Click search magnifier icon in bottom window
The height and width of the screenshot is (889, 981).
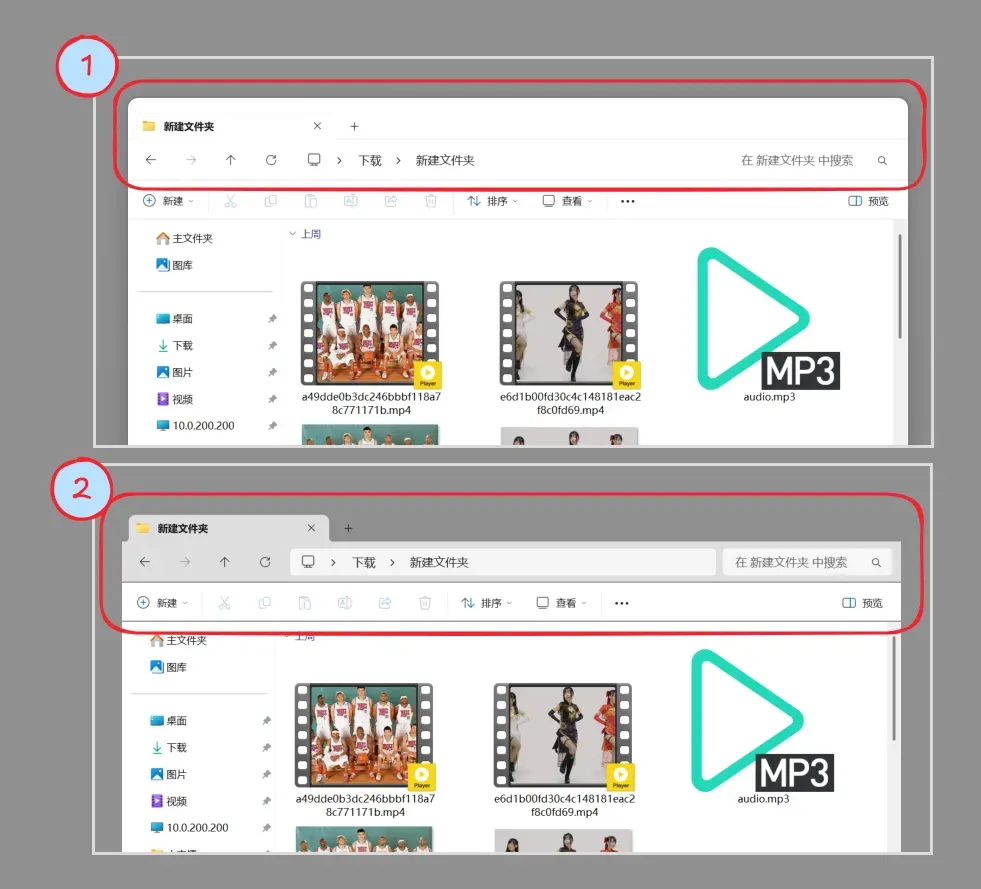[x=876, y=562]
